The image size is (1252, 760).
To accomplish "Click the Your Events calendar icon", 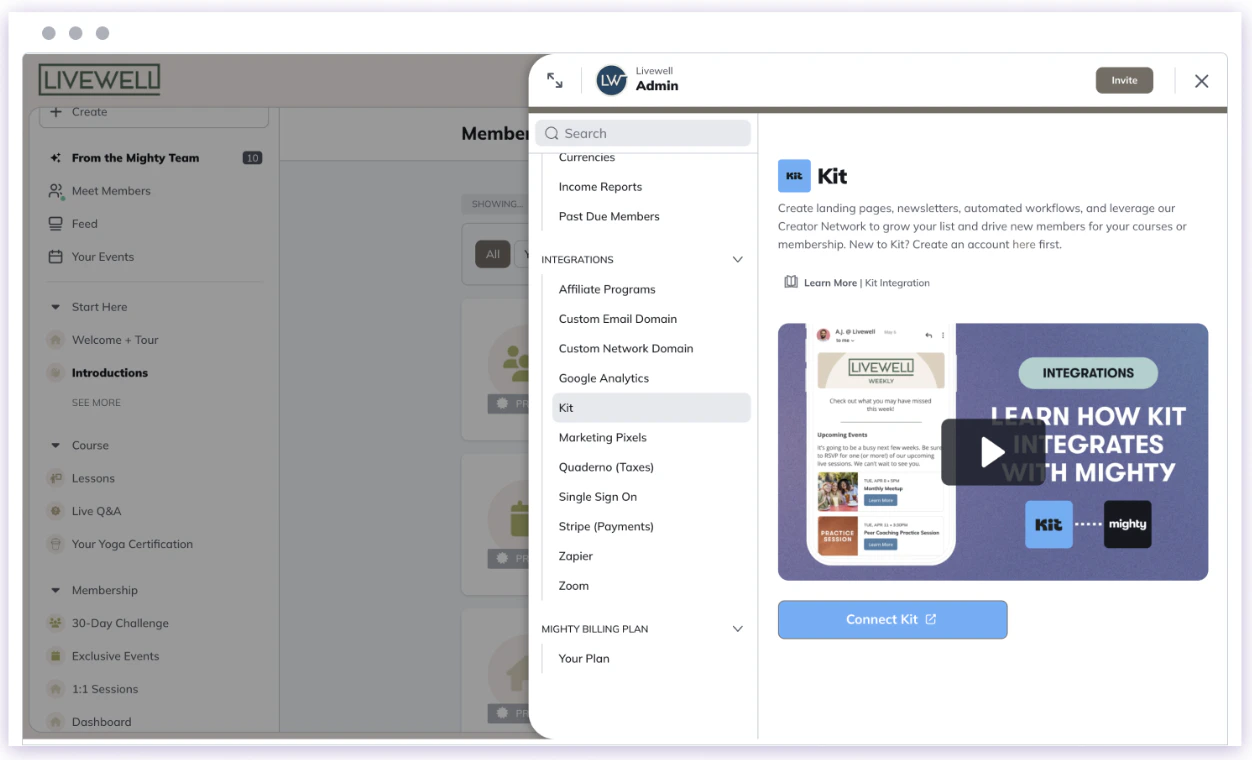I will click(x=55, y=257).
